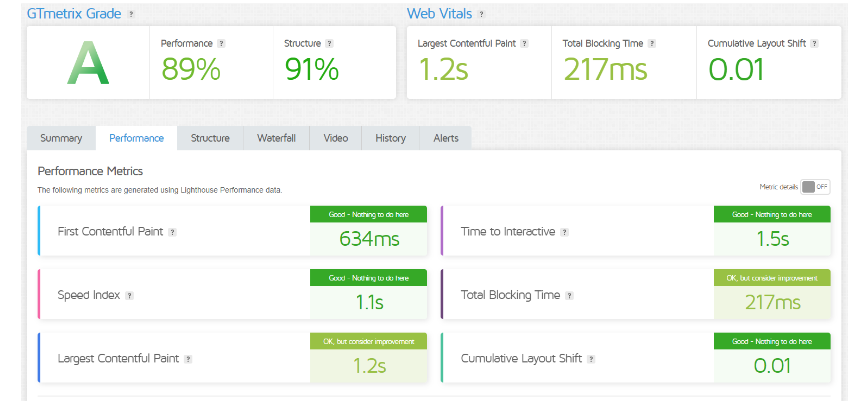
Task: Open help icon next to Time to Interactive
Action: coord(565,232)
